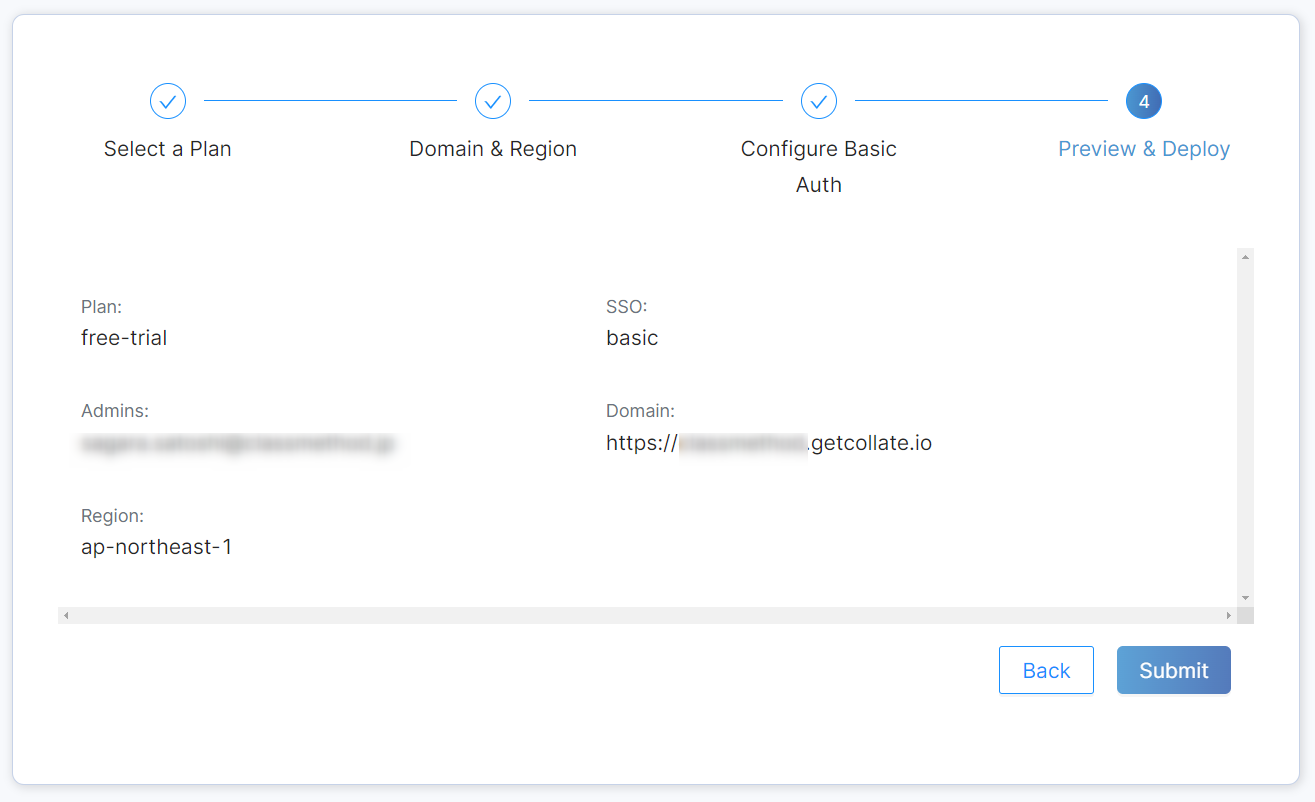This screenshot has height=802, width=1315.
Task: Click the ap-northeast-1 region value
Action: [x=156, y=548]
